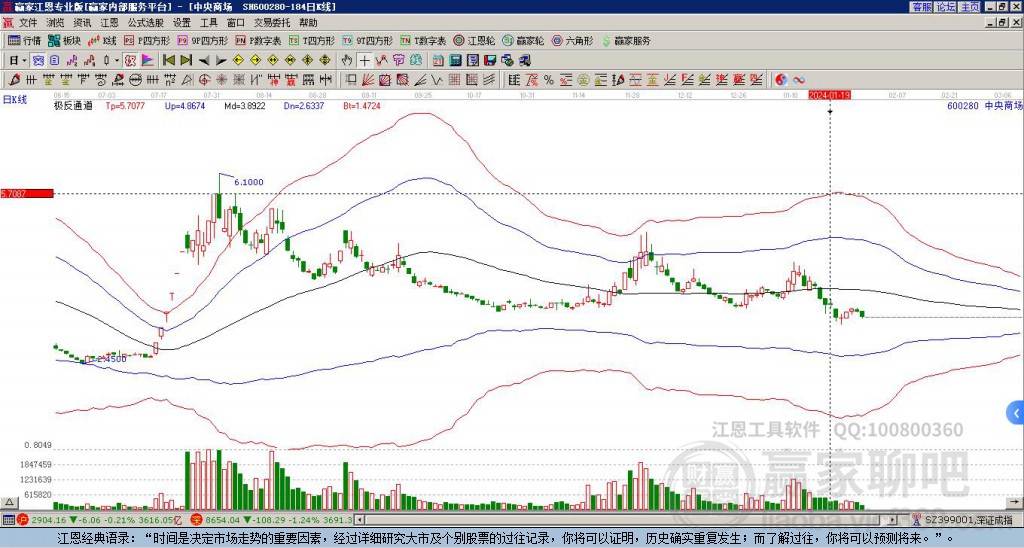Click the 板块 toolbar button
The width and height of the screenshot is (1024, 548).
[x=64, y=41]
